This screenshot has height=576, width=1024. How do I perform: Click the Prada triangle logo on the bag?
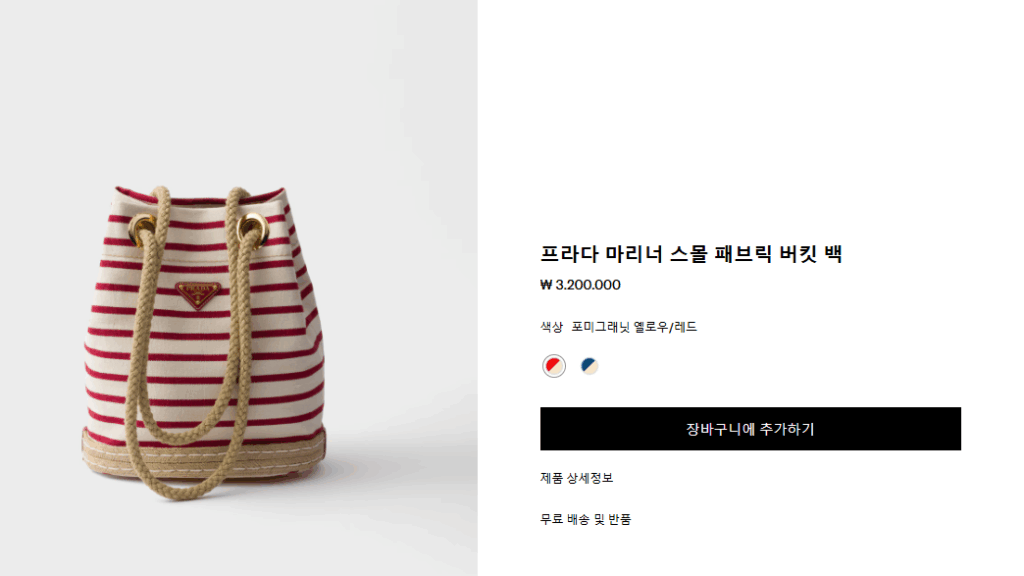click(198, 295)
